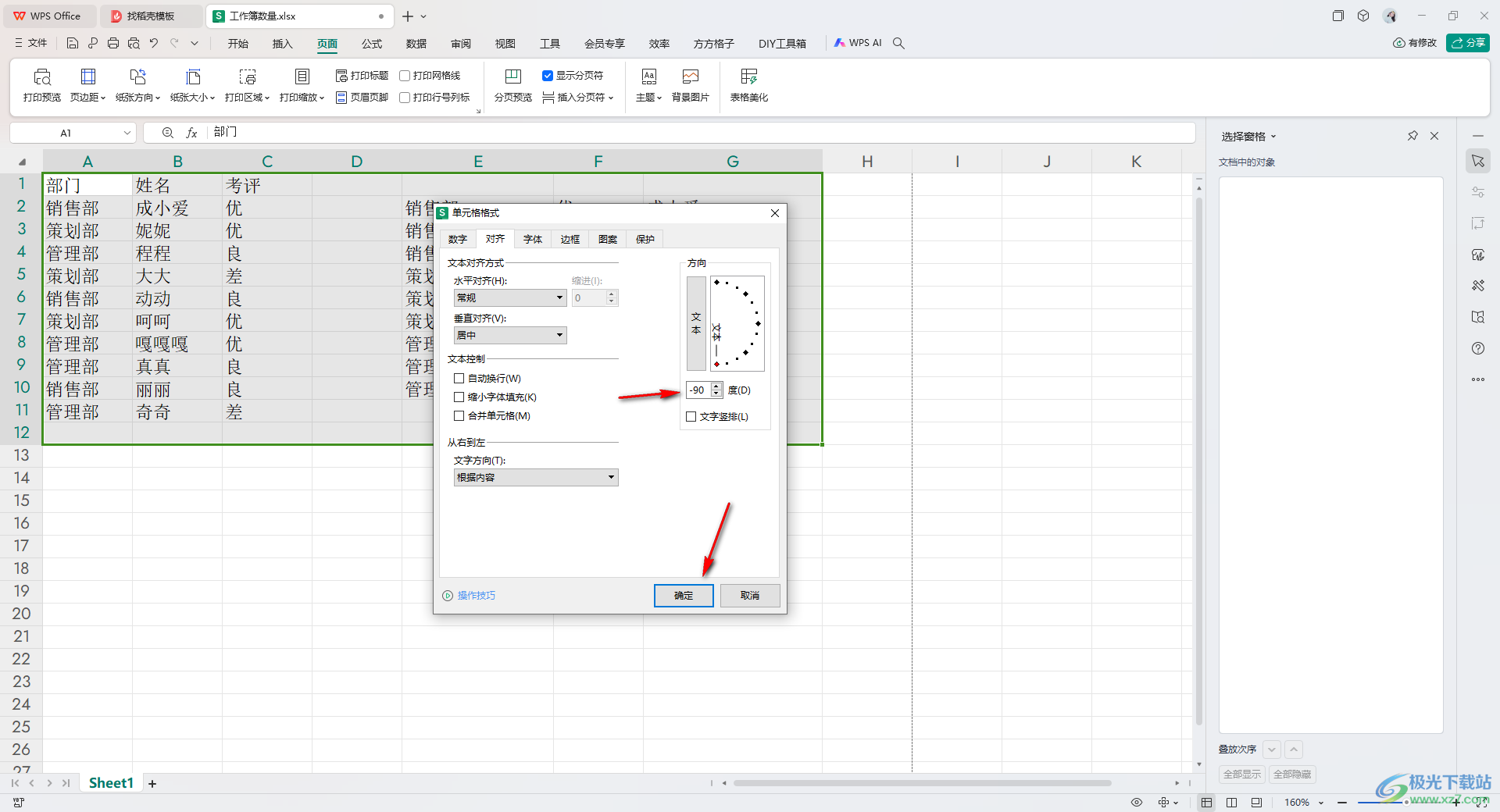The image size is (1500, 812).
Task: Close the selection pane
Action: coord(1434,136)
